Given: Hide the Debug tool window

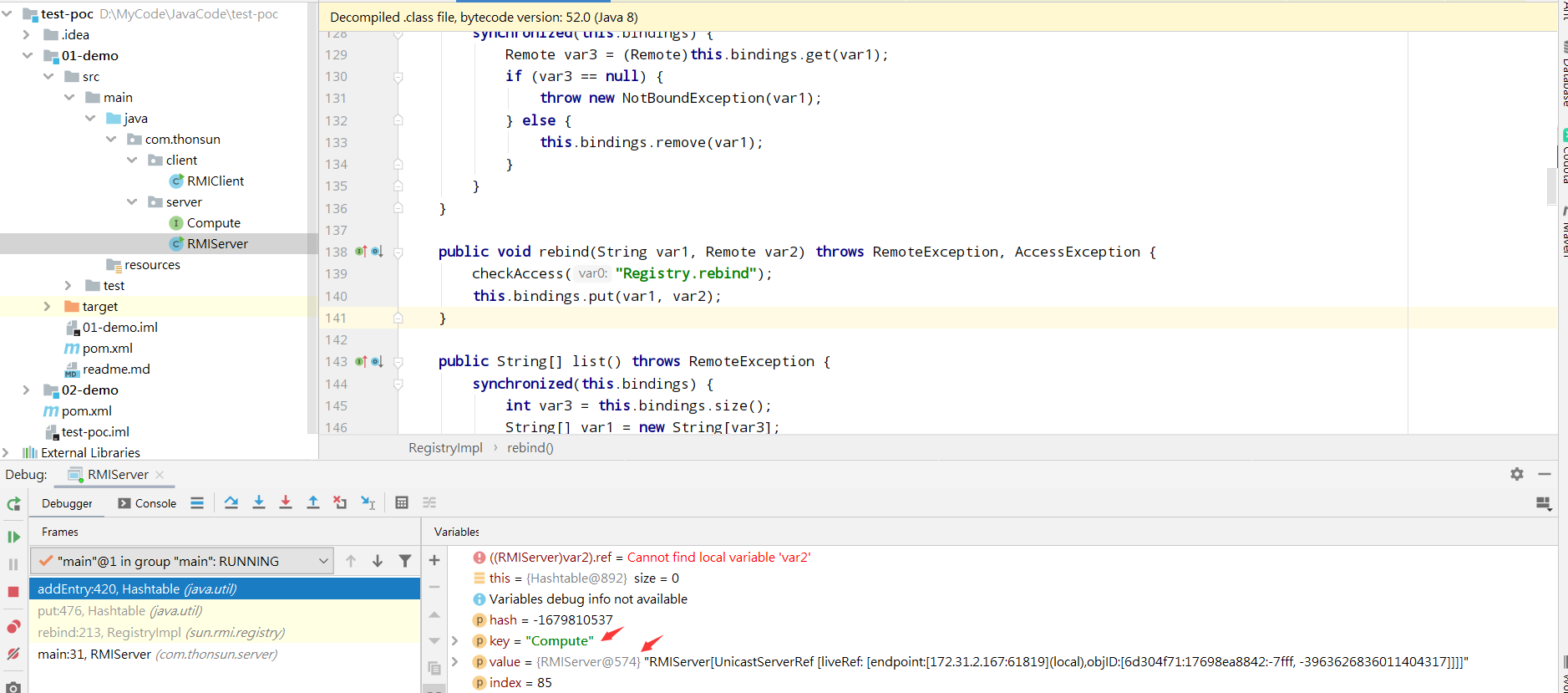Looking at the screenshot, I should (x=1545, y=474).
